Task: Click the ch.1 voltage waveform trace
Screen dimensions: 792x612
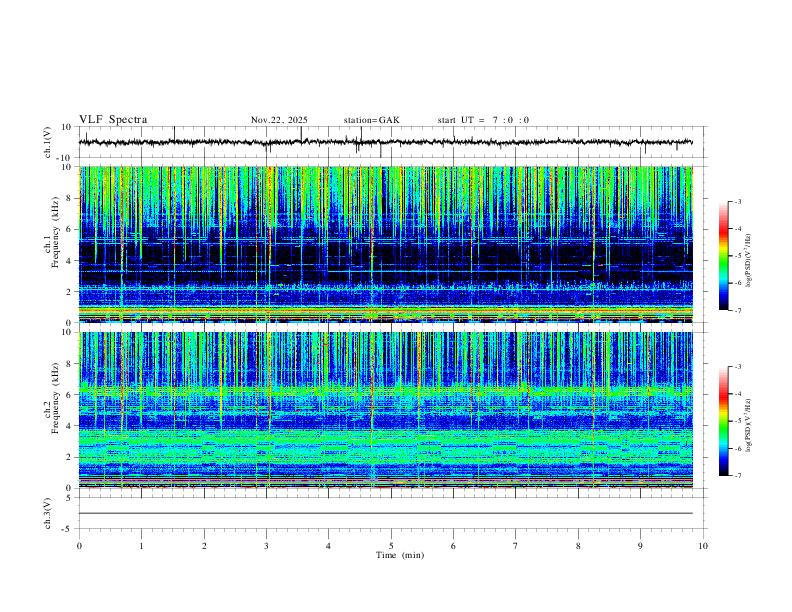Action: (x=386, y=142)
